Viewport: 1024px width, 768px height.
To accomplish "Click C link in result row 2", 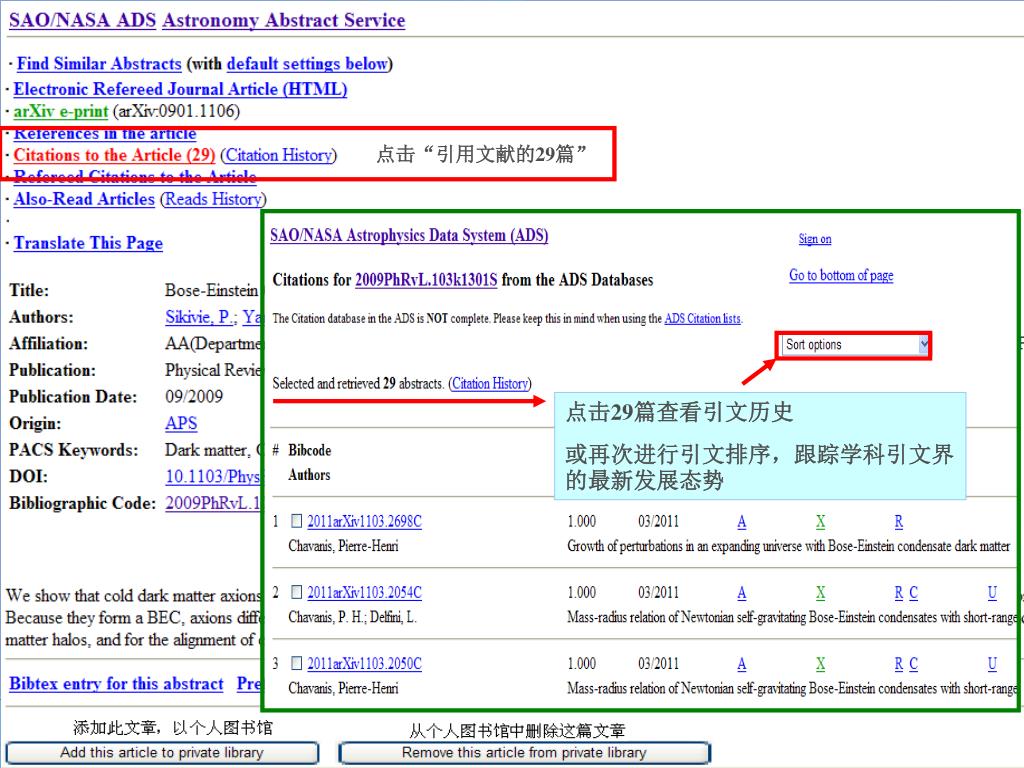I will tap(914, 593).
